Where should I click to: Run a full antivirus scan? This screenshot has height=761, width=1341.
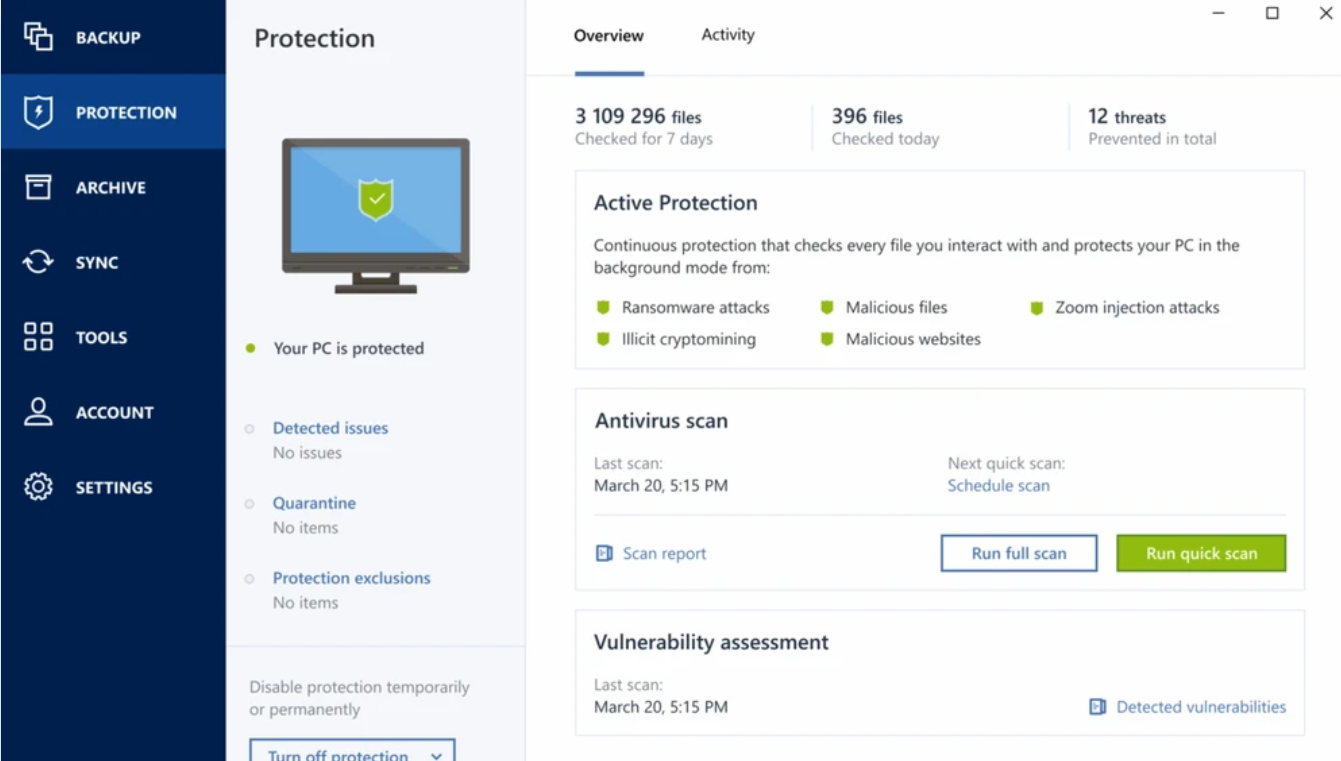tap(1018, 552)
